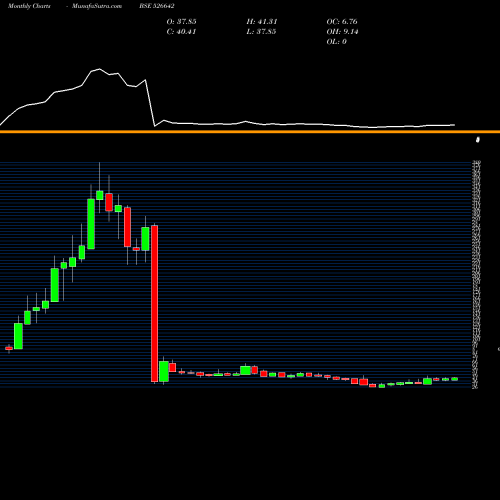Click the open value "O: 37.85"

pos(181,22)
